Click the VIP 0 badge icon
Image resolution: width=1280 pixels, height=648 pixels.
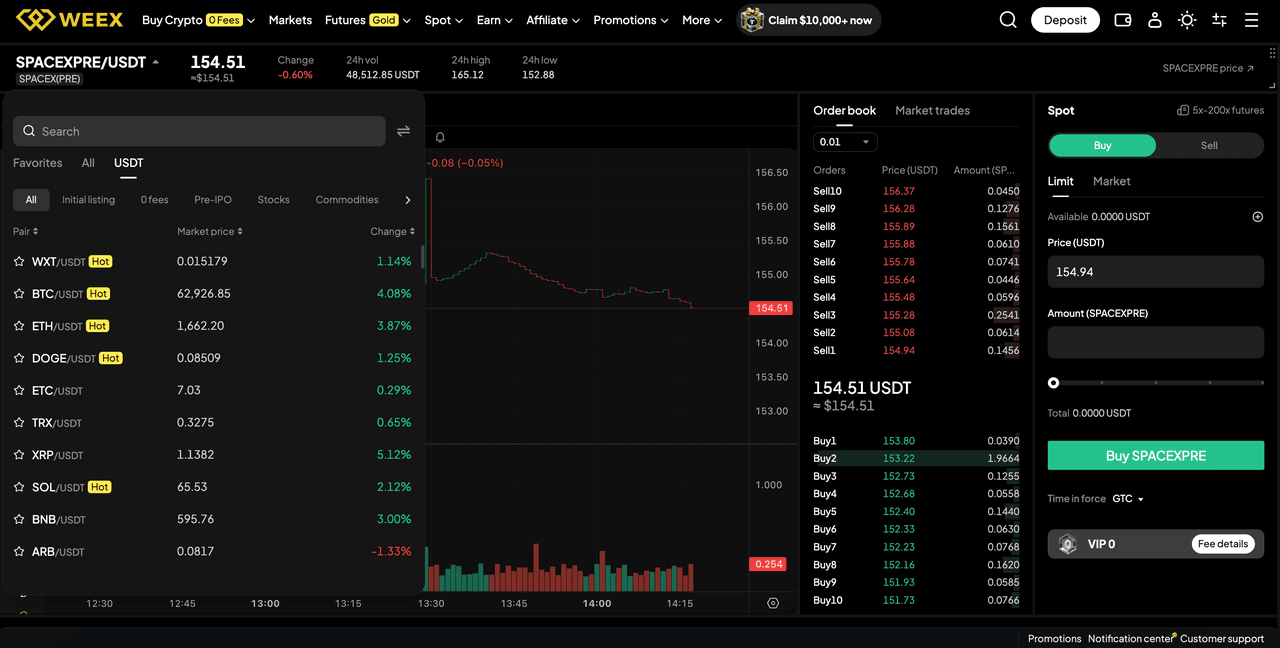[x=1068, y=544]
